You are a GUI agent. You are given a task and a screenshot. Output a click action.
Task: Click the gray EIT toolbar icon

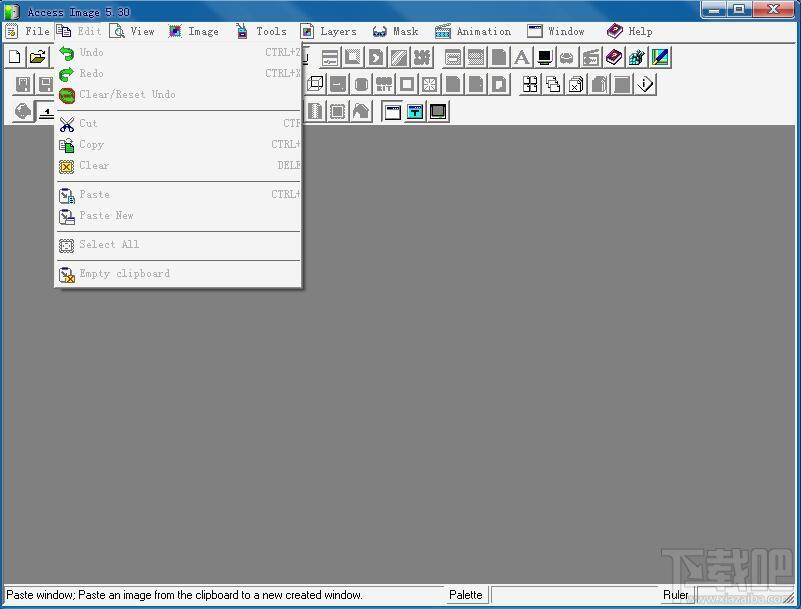[x=384, y=84]
